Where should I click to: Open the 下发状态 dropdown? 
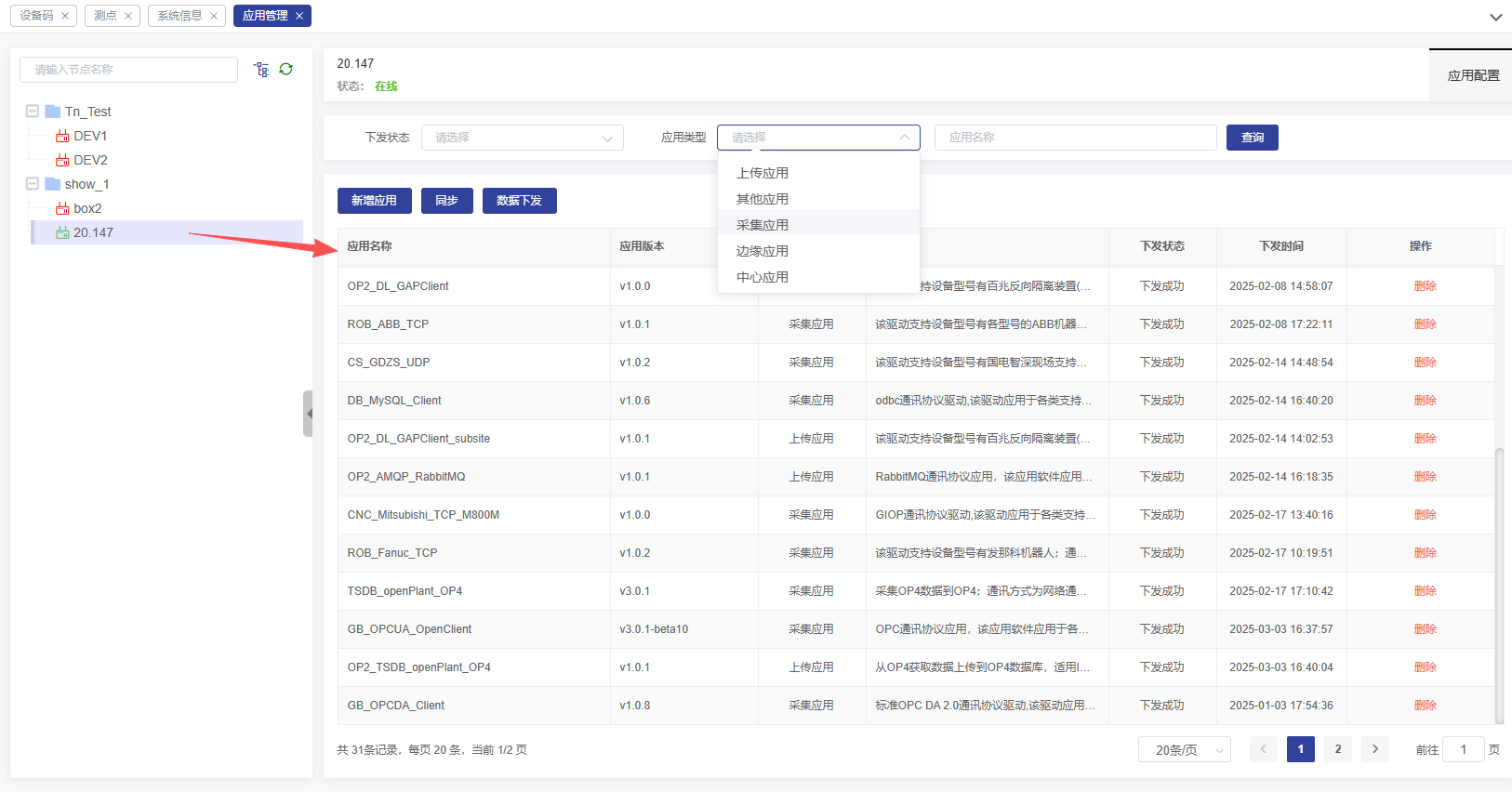(x=522, y=138)
